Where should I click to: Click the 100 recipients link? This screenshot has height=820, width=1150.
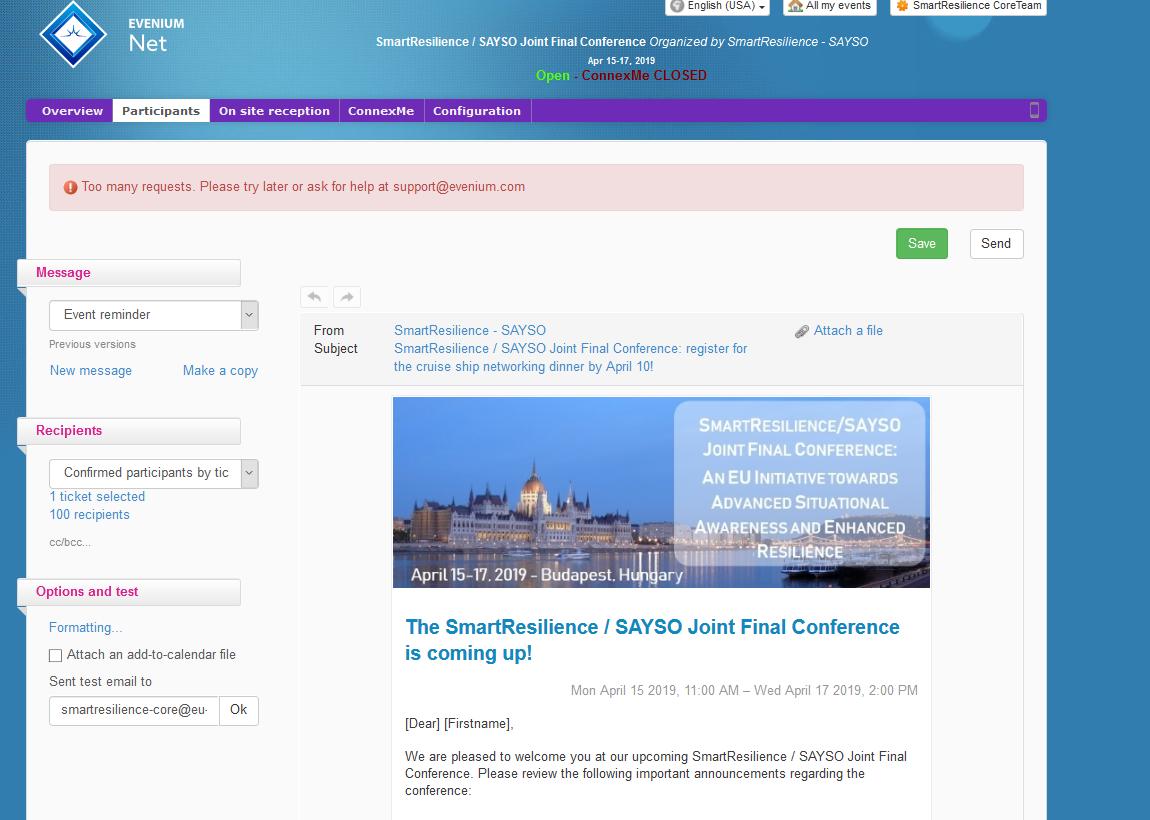point(89,515)
